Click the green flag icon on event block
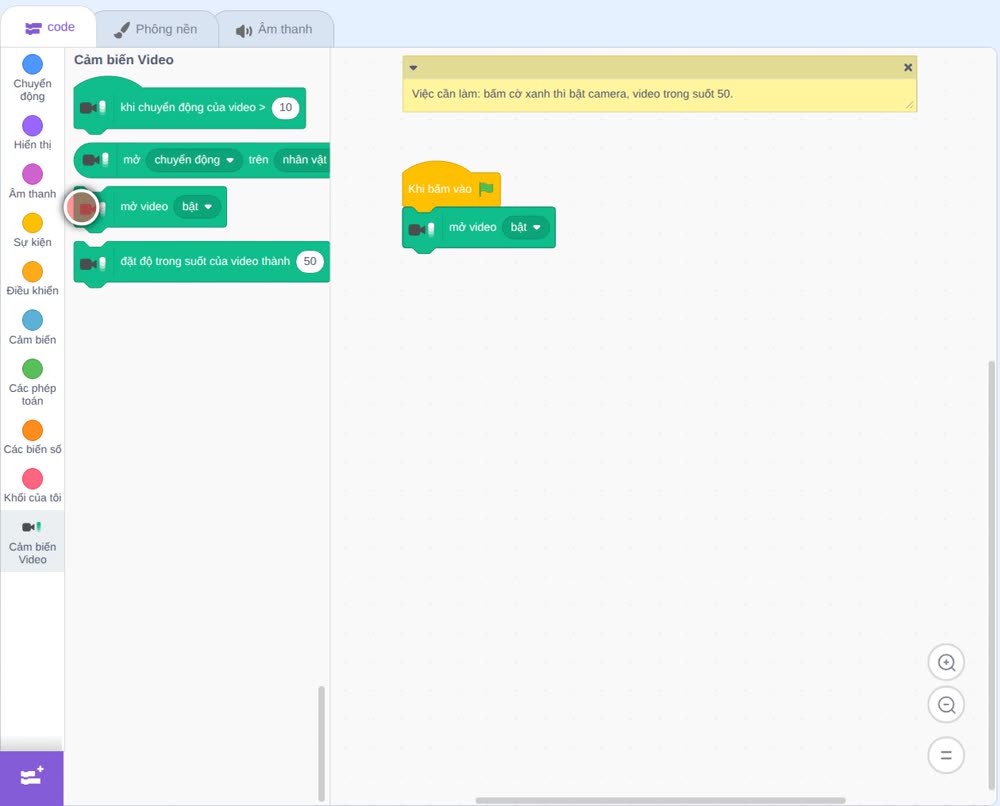 click(x=486, y=189)
